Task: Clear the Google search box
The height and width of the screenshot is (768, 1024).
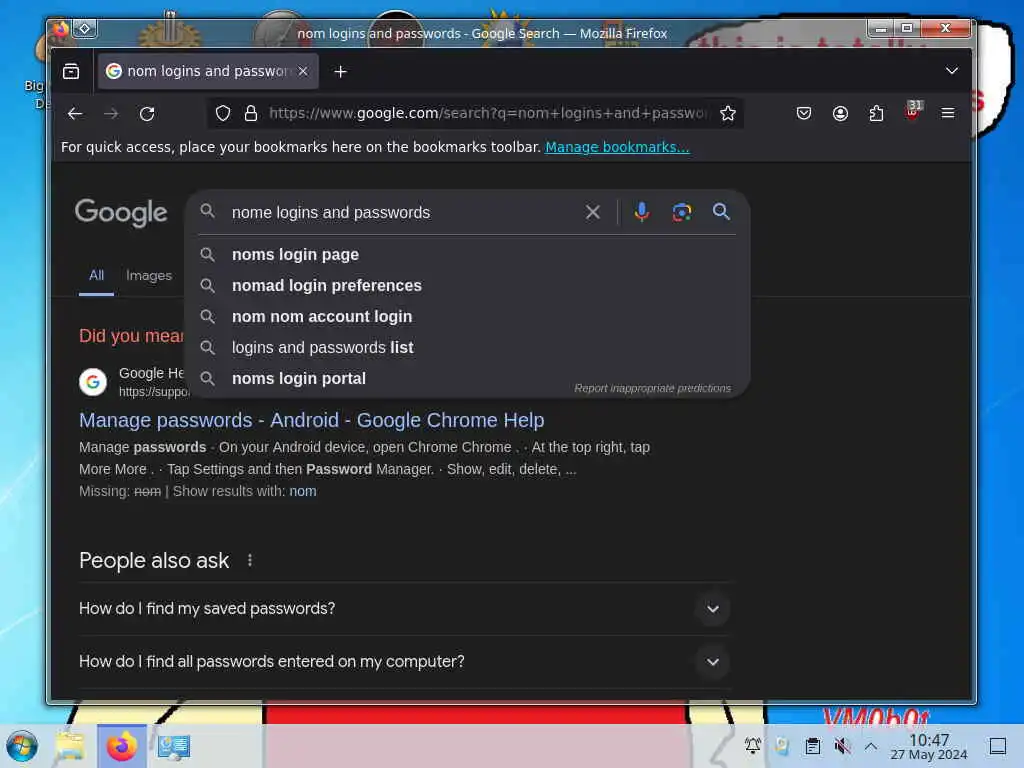Action: pos(592,212)
